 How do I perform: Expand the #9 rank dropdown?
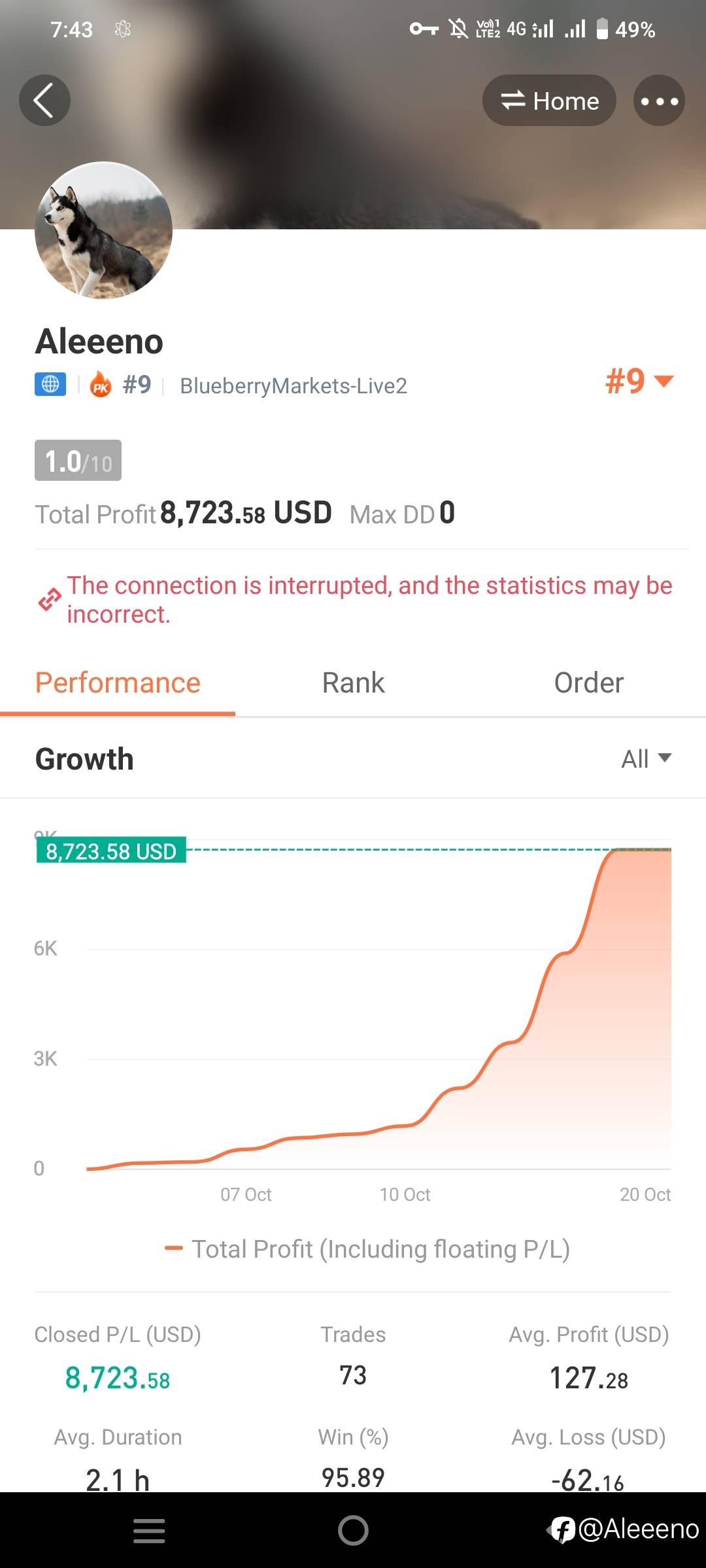(x=639, y=381)
